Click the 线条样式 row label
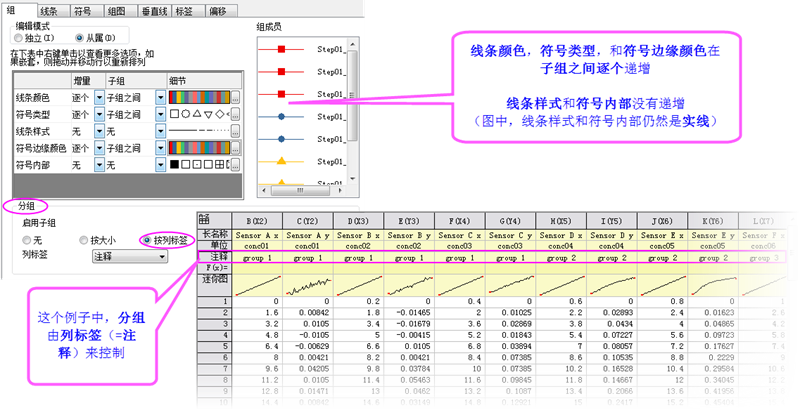800x410 pixels. 33,132
